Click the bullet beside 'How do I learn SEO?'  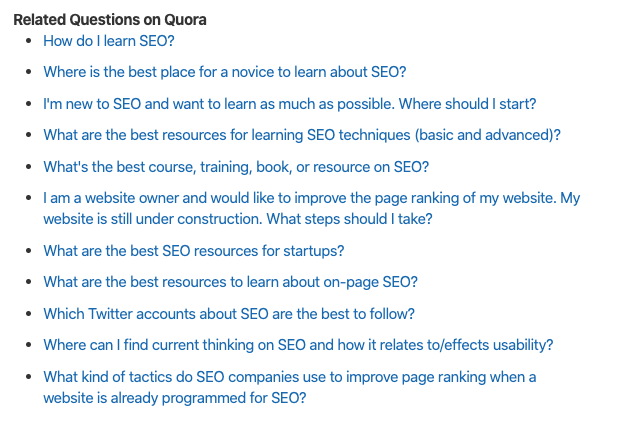(x=29, y=41)
